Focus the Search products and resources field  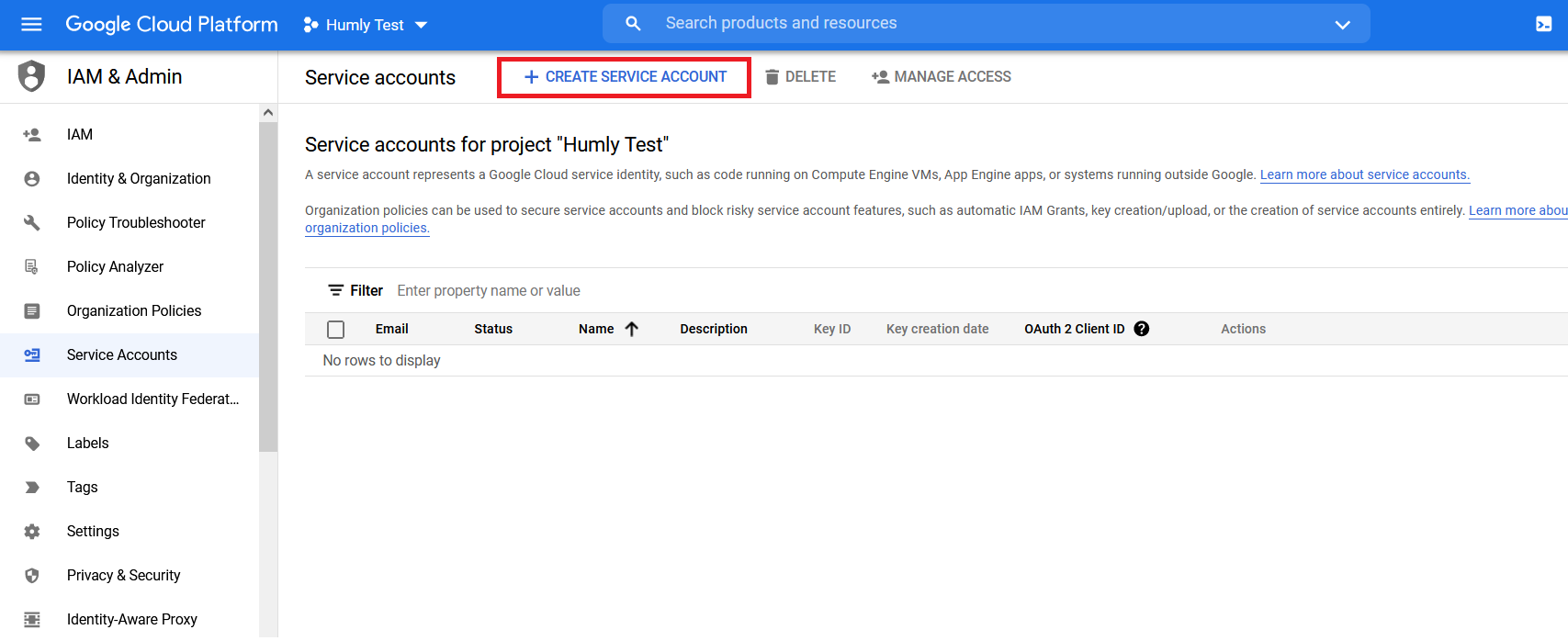click(987, 23)
